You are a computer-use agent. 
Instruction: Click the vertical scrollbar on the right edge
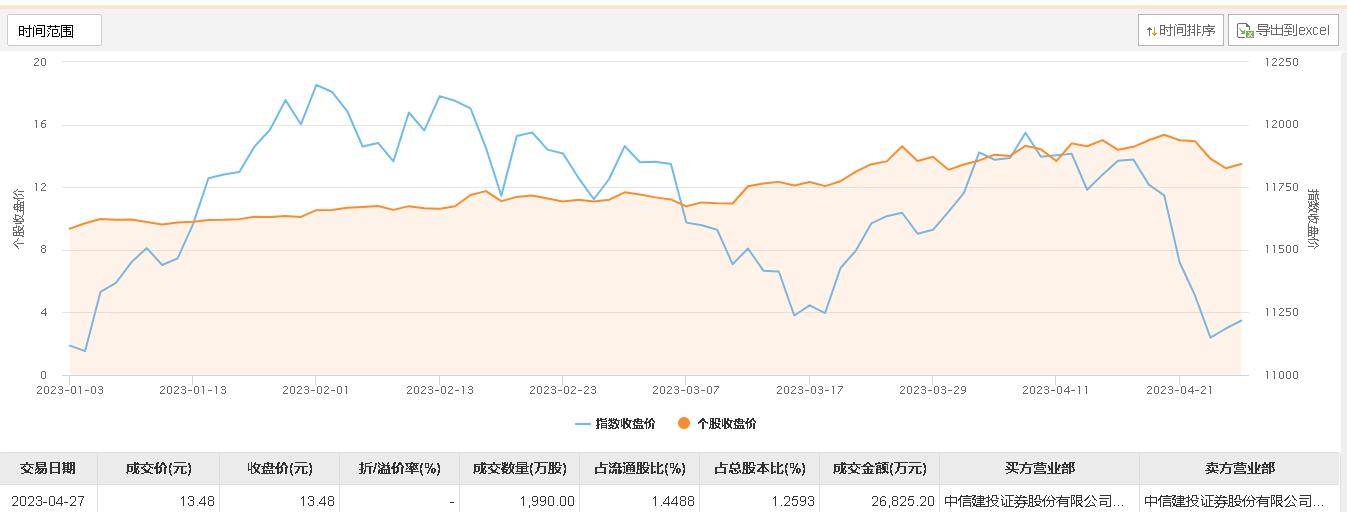1342,250
